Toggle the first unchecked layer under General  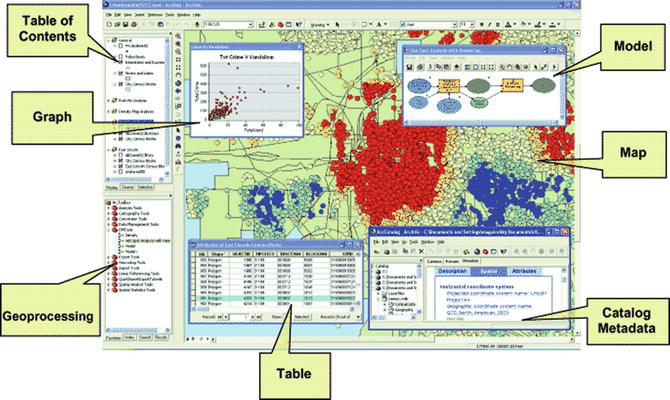120,46
